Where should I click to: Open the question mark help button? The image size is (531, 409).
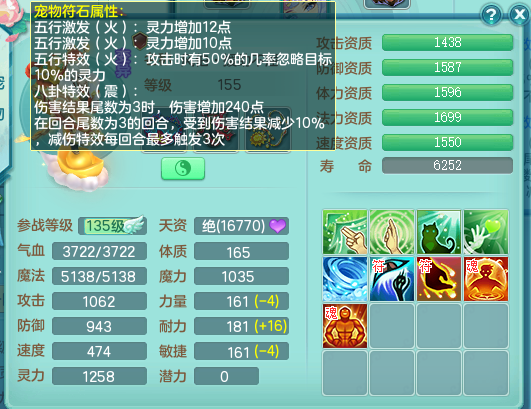[x=491, y=15]
